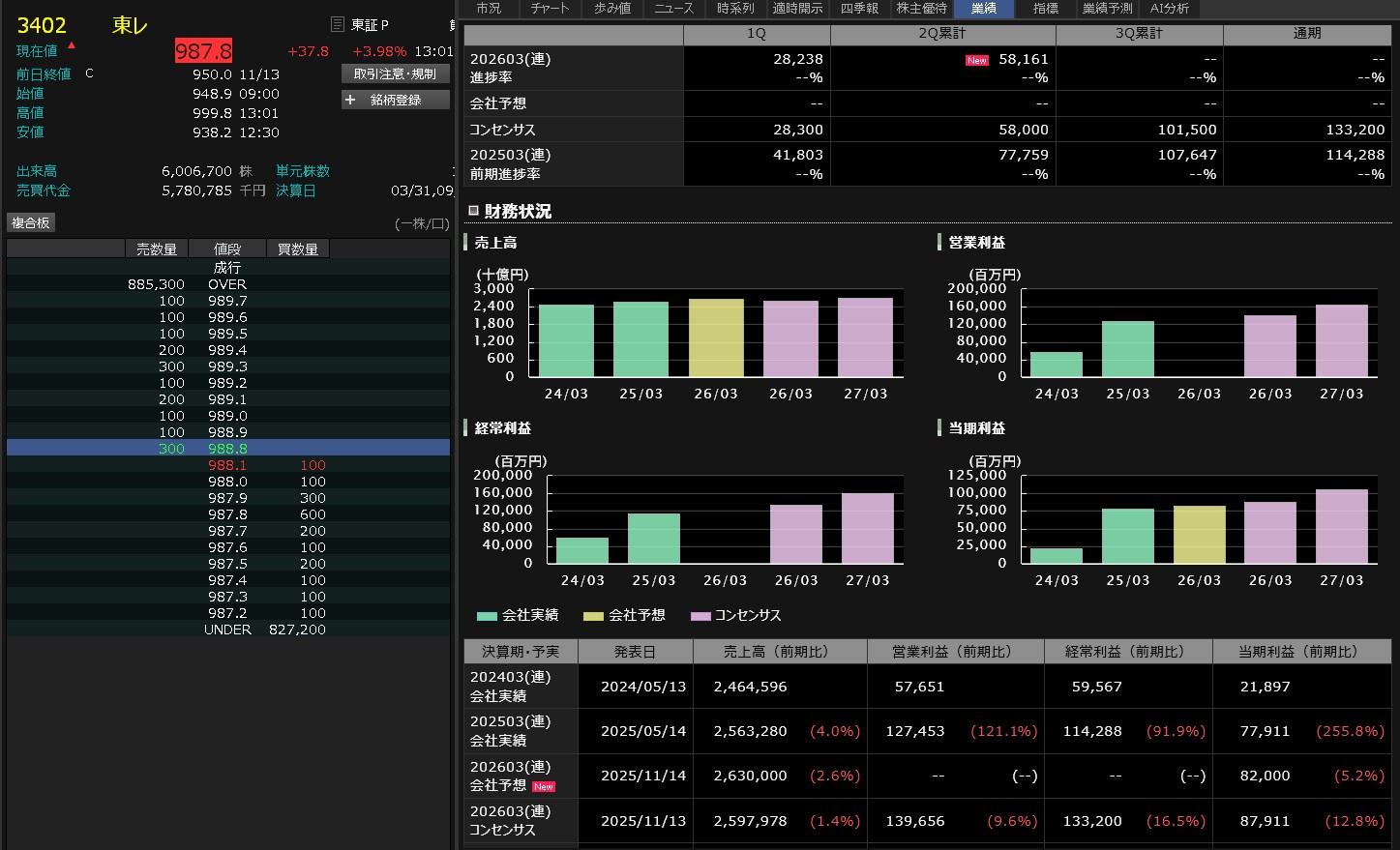Click the 売数量 column header
The height and width of the screenshot is (850, 1400).
[157, 249]
